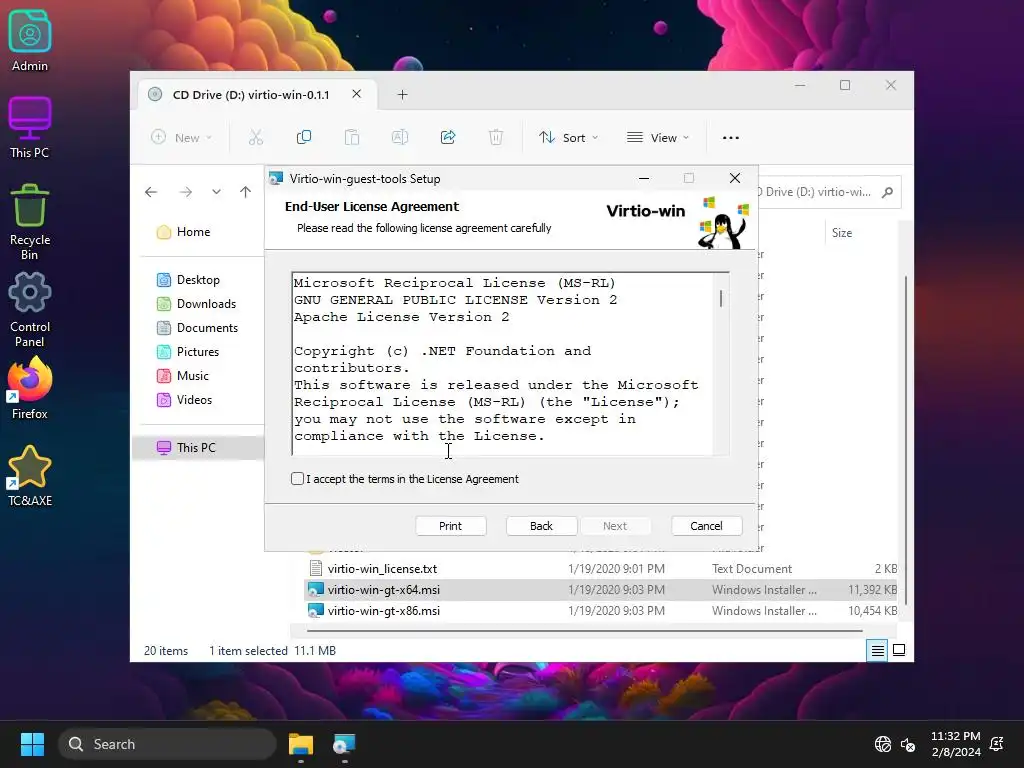Expand the recent locations chevron
The height and width of the screenshot is (768, 1024).
(x=216, y=192)
